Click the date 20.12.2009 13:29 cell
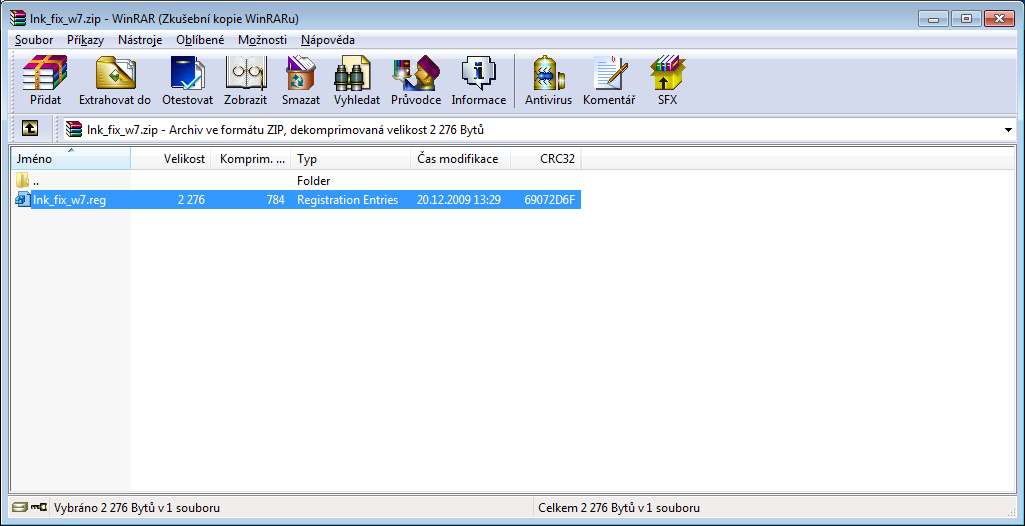The height and width of the screenshot is (526, 1025). 459,200
